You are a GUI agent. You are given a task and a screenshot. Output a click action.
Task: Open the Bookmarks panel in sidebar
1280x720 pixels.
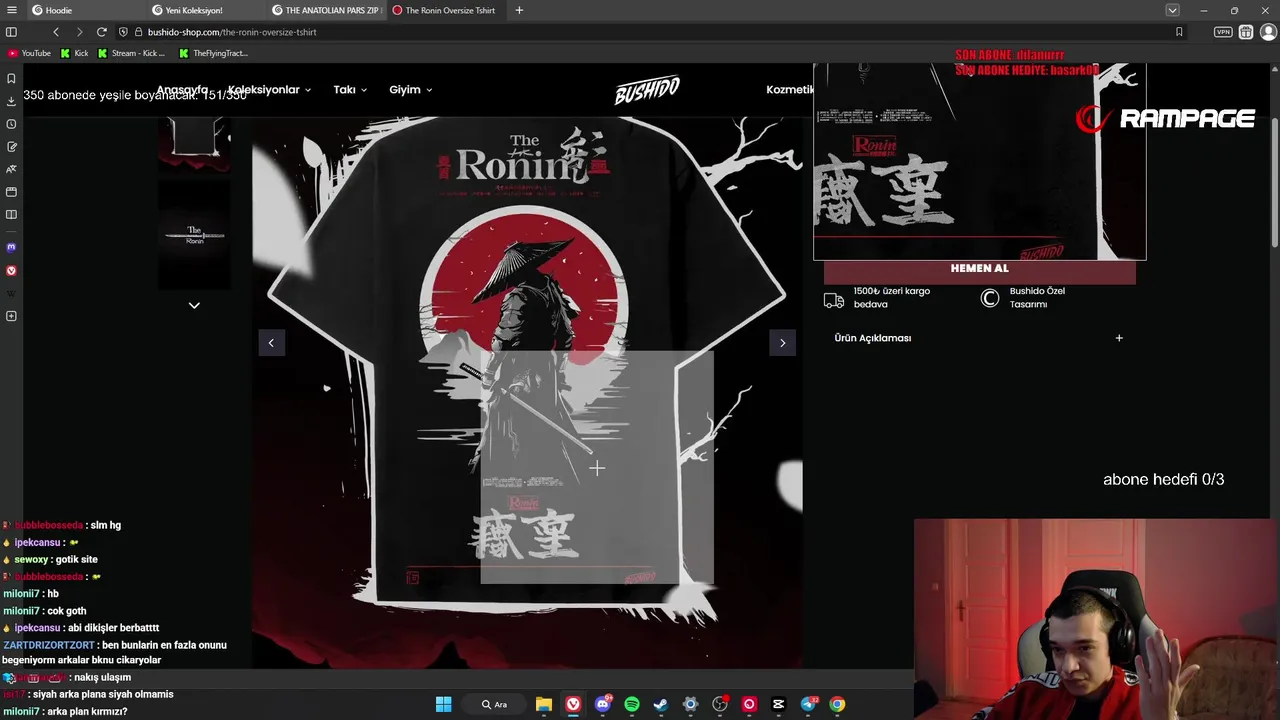tap(11, 78)
